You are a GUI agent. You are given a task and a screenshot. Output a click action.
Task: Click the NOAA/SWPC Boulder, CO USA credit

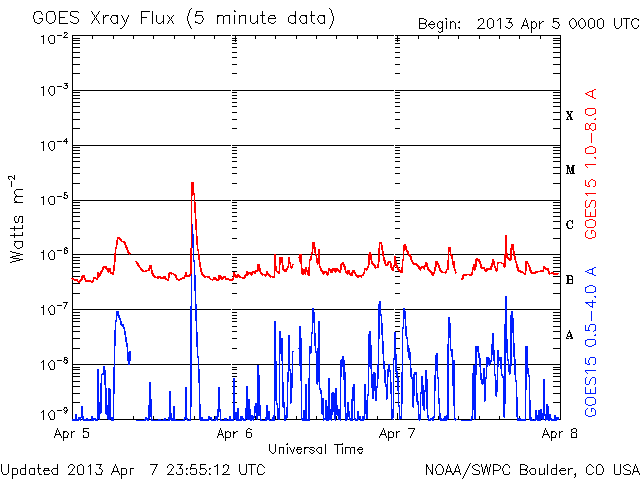531,469
